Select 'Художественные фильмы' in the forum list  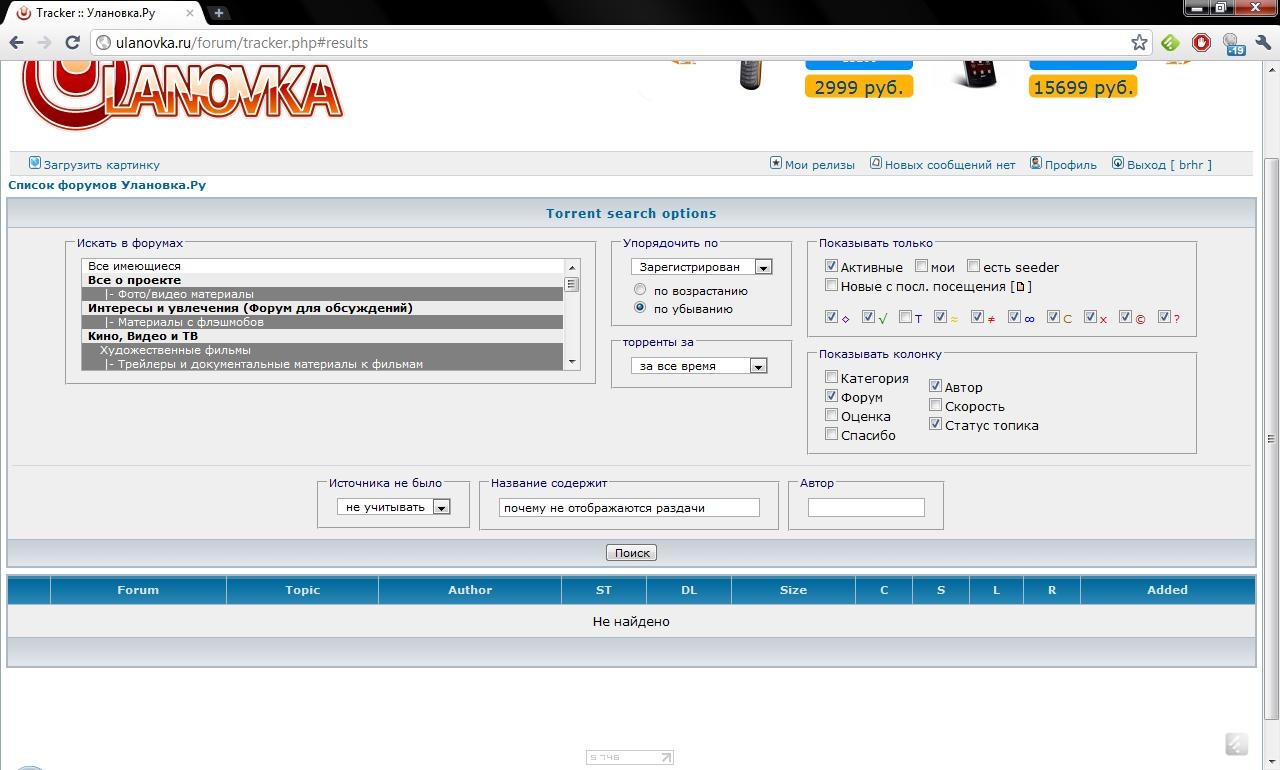[x=175, y=350]
